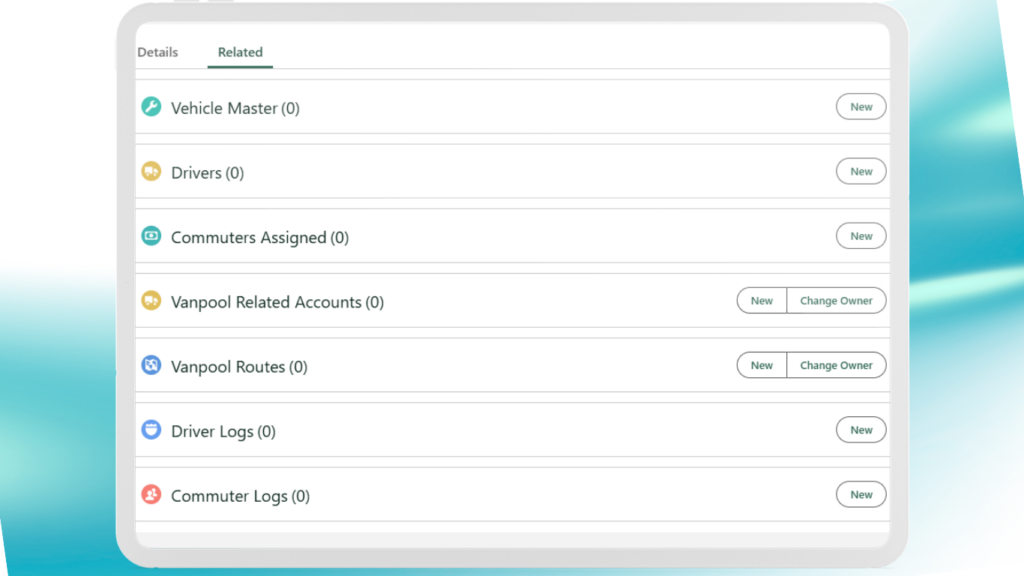Click the Vanpool Routes blue icon
Screen dimensions: 1024x576
151,366
